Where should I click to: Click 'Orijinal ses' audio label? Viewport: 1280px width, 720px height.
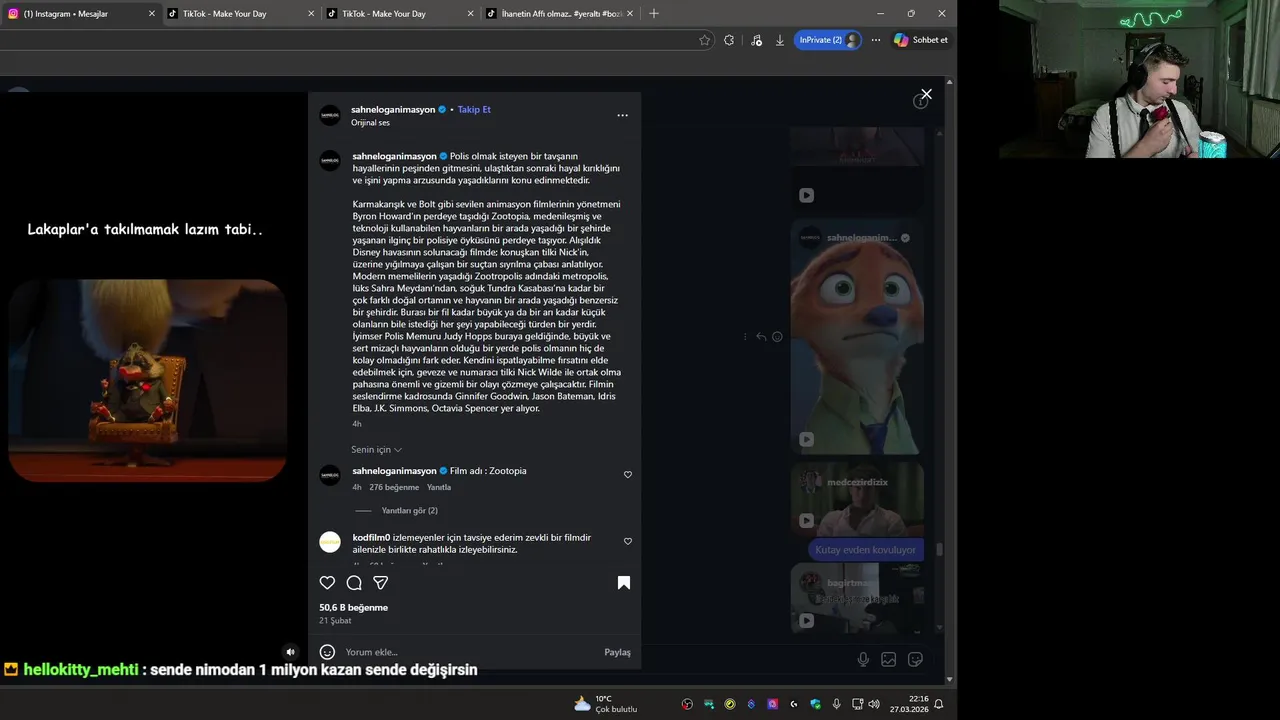point(370,123)
